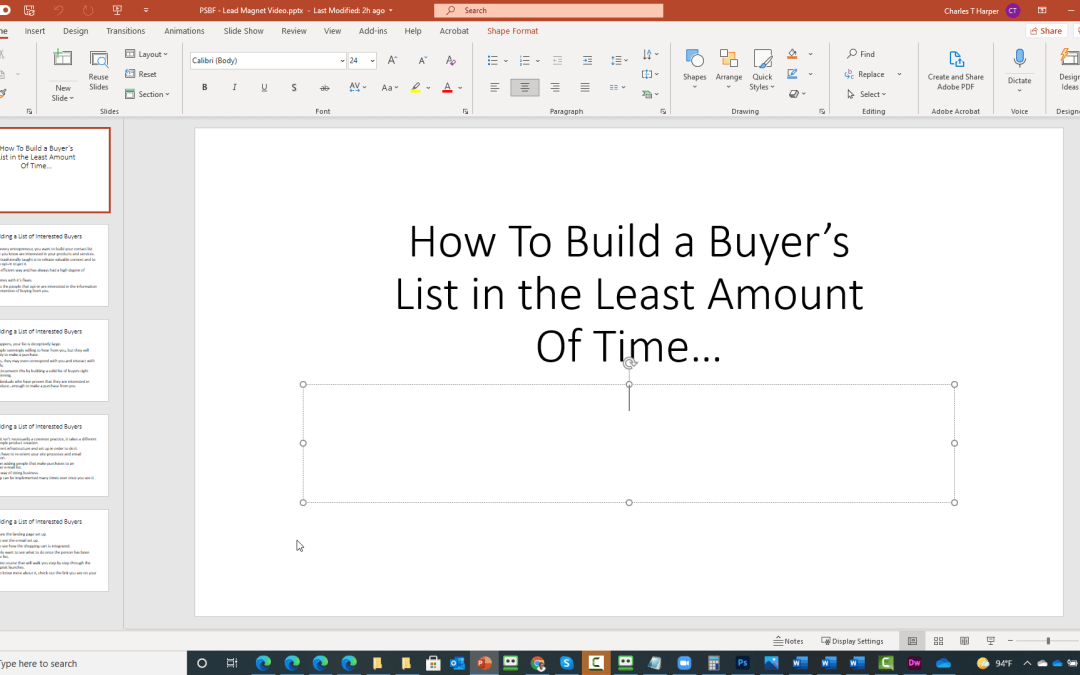Switch to Slide Sorter view

coord(938,641)
